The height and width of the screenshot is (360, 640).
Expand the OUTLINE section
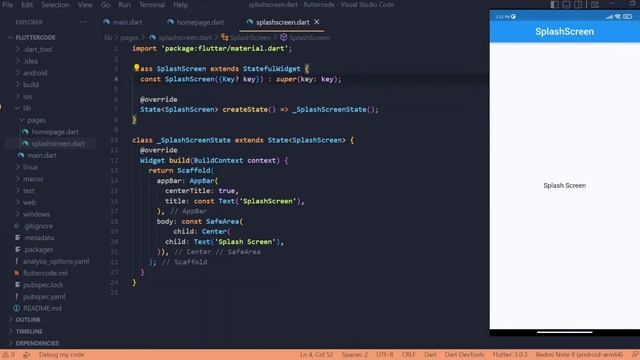coord(28,320)
